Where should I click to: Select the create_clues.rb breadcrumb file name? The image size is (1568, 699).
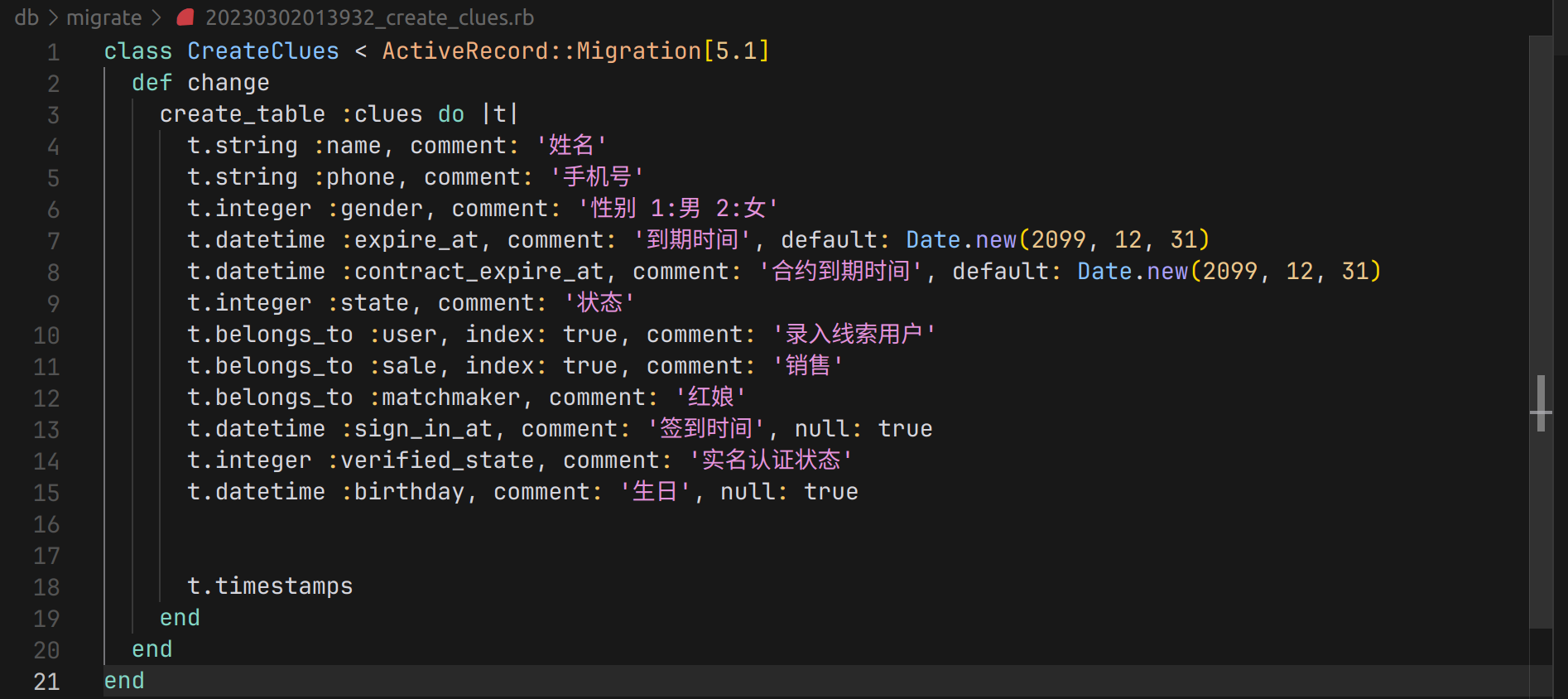(369, 17)
